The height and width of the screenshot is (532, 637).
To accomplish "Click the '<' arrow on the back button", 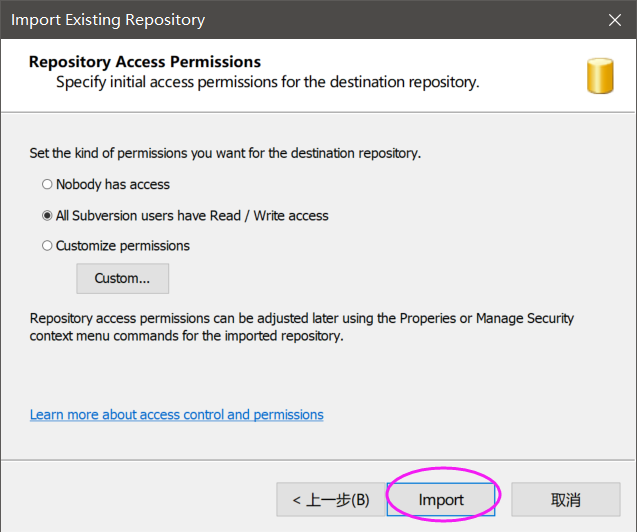I will [x=297, y=500].
